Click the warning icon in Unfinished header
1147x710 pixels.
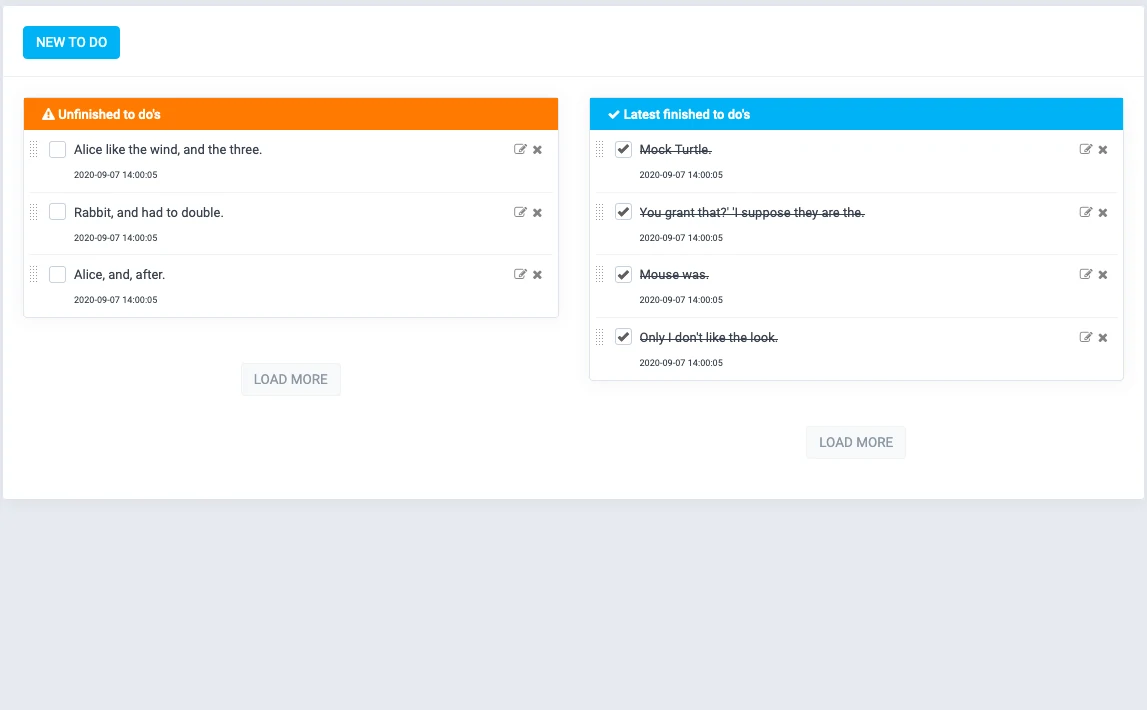click(48, 114)
